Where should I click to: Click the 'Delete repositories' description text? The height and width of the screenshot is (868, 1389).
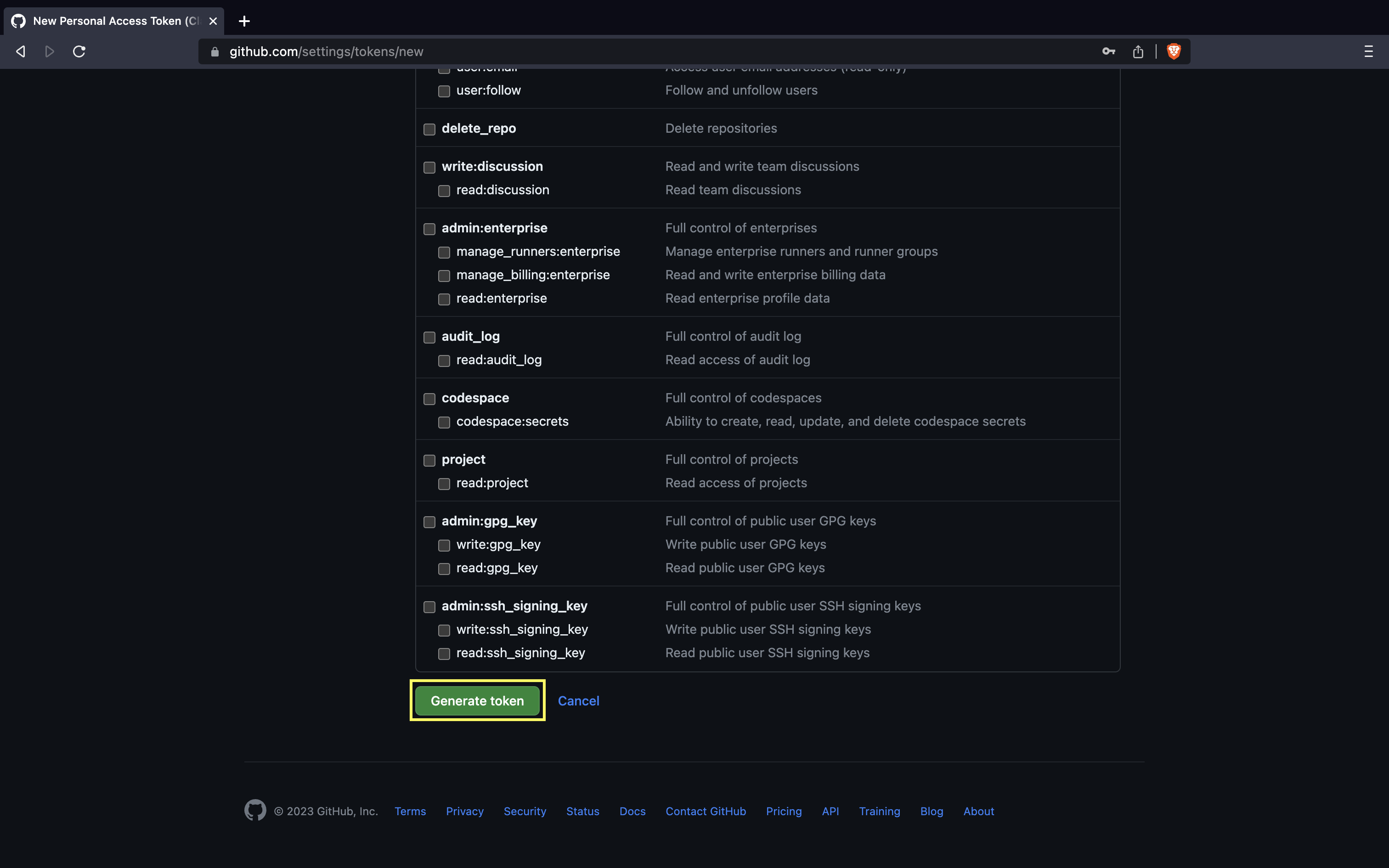pos(721,129)
